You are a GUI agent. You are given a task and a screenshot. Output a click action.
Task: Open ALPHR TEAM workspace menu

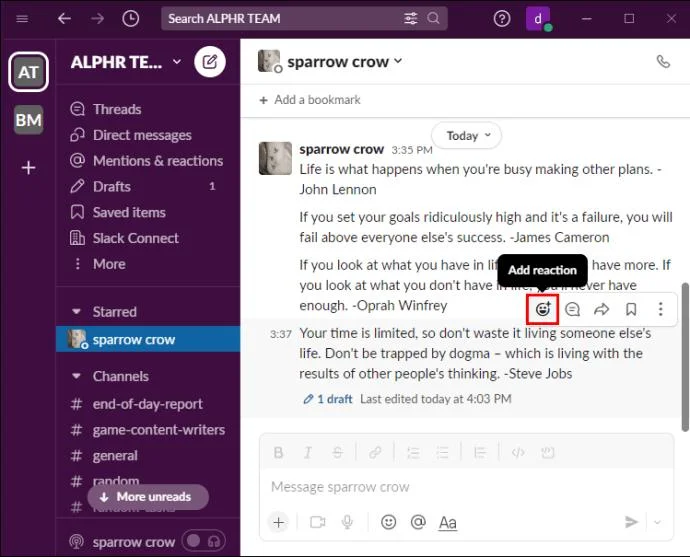click(x=126, y=62)
